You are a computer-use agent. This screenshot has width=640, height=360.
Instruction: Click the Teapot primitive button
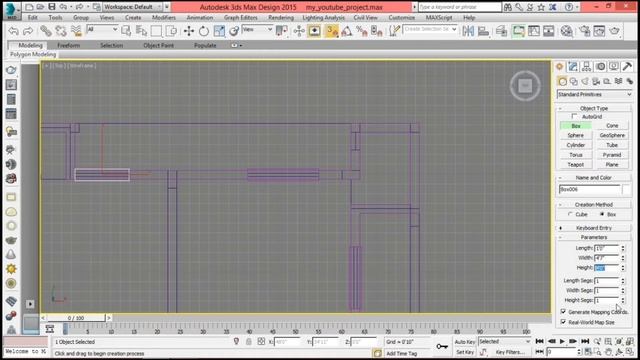pyautogui.click(x=576, y=165)
